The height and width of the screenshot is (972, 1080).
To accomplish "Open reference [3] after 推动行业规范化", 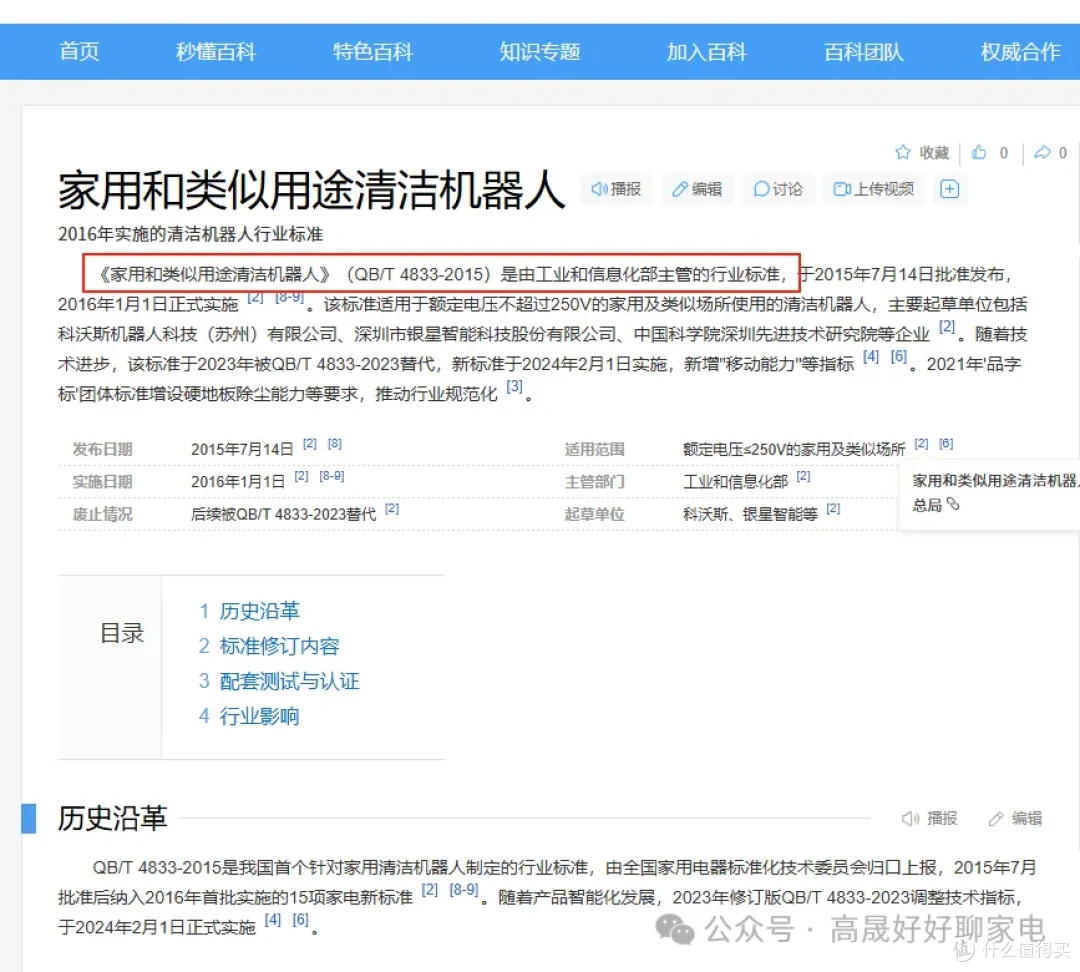I will point(515,386).
